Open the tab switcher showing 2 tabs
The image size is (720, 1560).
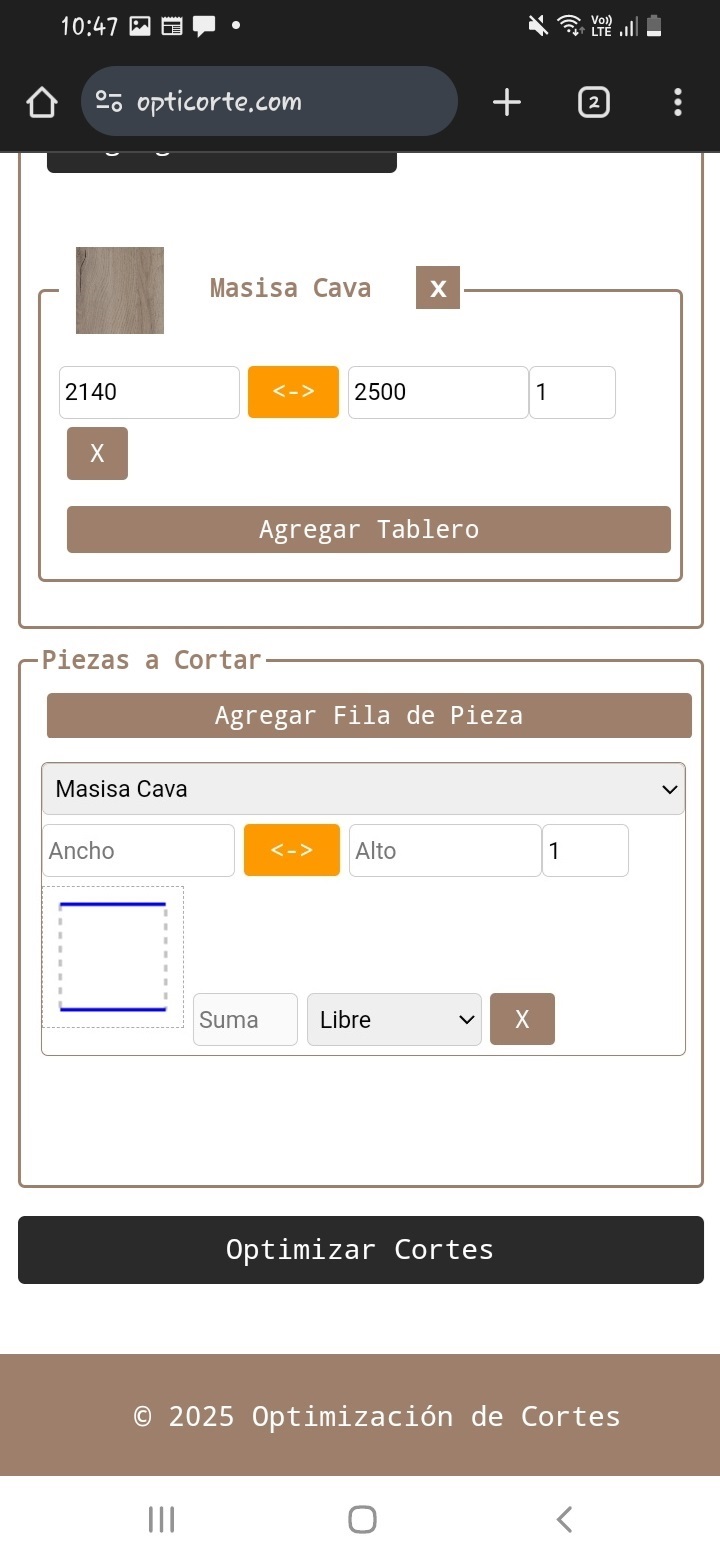[593, 102]
